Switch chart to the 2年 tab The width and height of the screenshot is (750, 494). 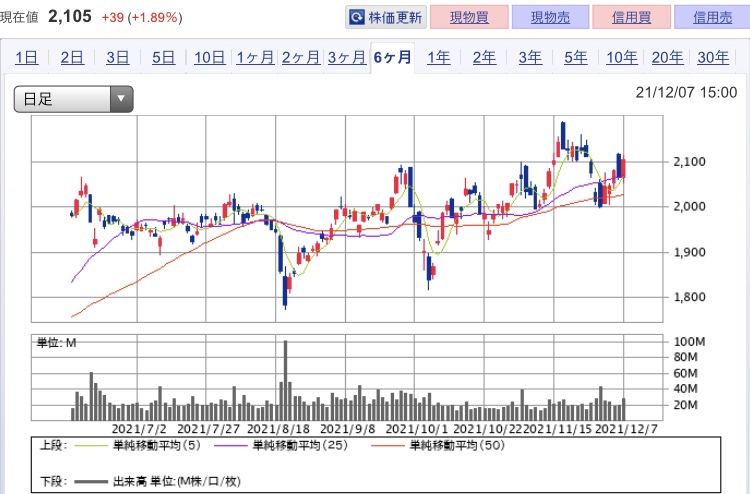pos(485,57)
